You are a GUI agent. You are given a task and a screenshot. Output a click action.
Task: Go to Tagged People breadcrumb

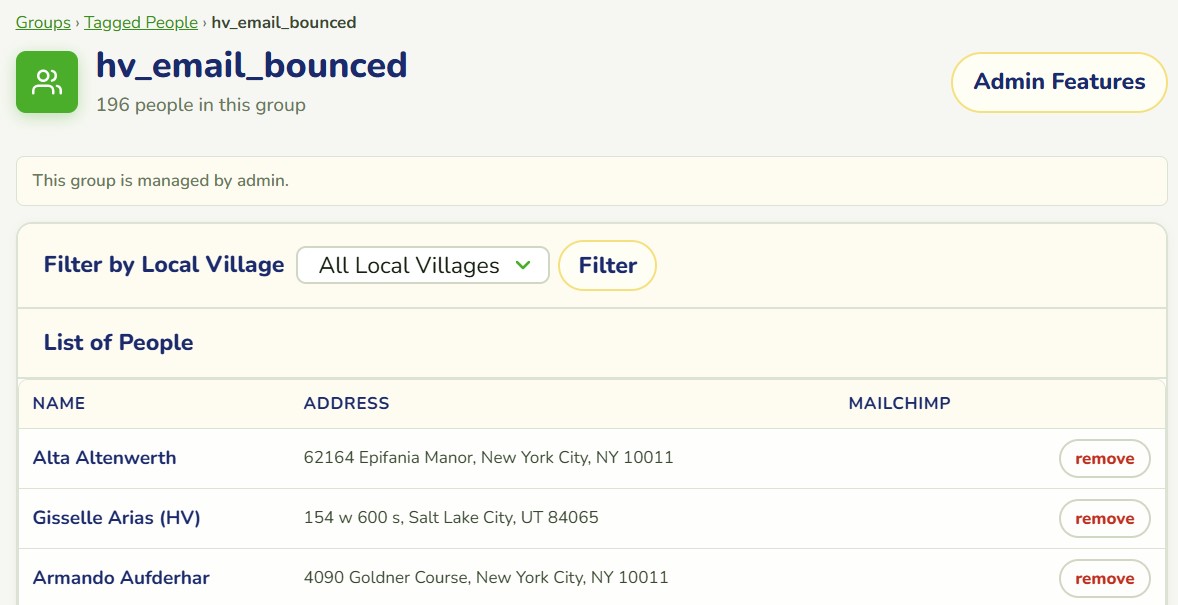click(x=141, y=23)
